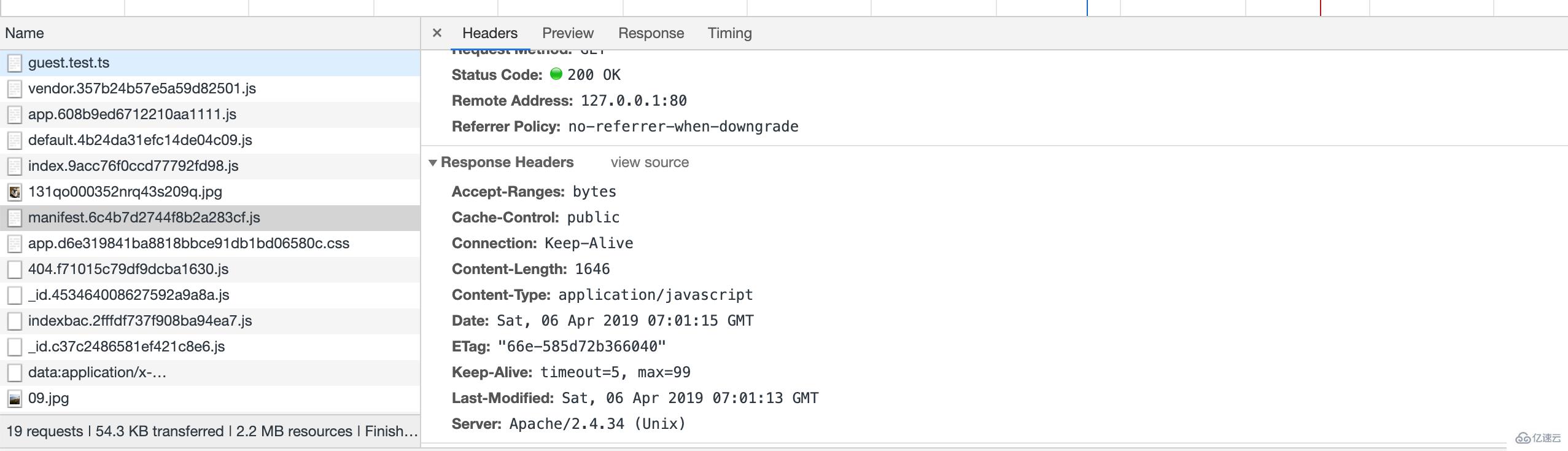Screen dimensions: 1568x451
Task: Click the blank icon beside indexbac.2fffdf737f908ba94ea7.js
Action: (15, 321)
